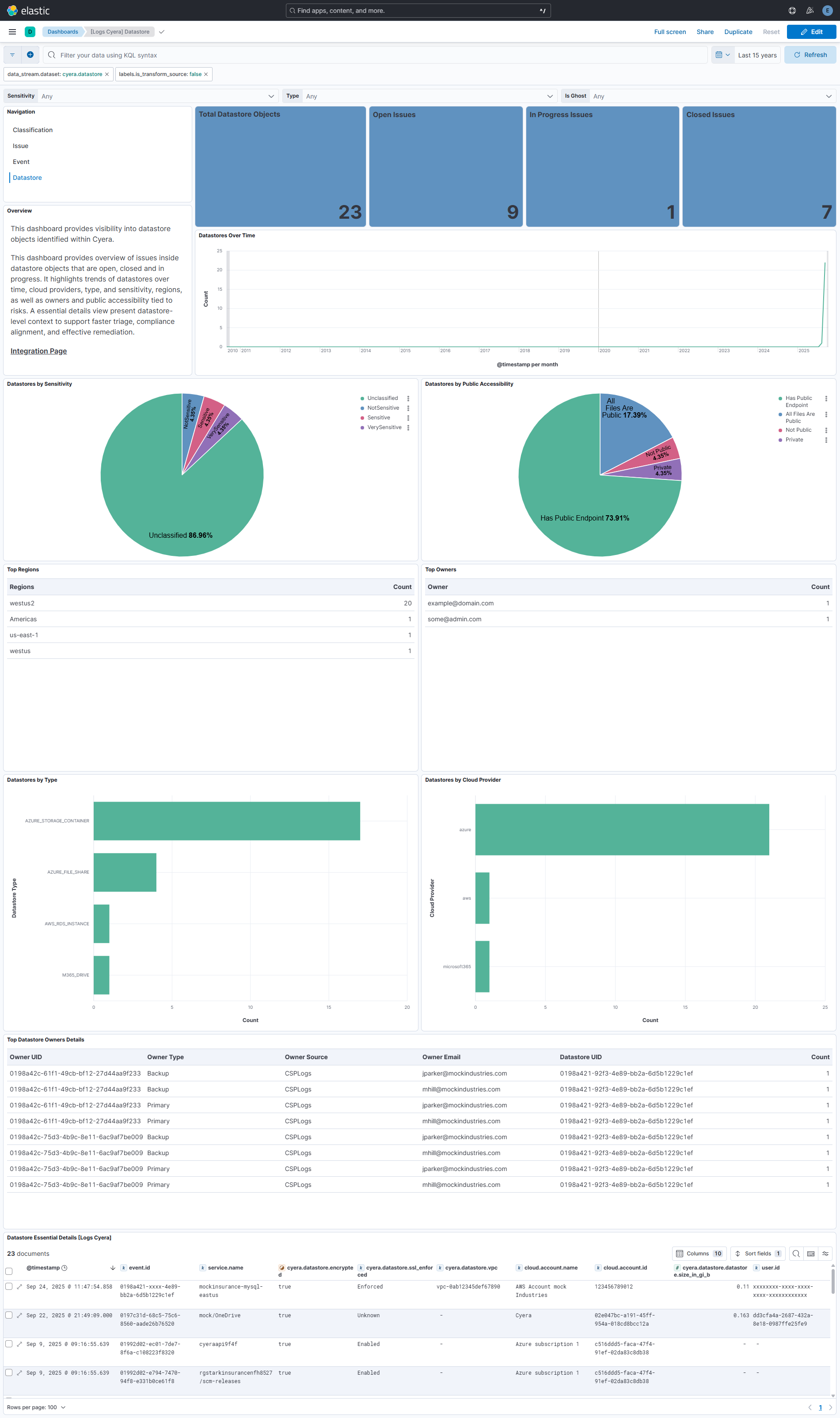Select Classification in the Navigation panel
The height and width of the screenshot is (1418, 840).
32,129
